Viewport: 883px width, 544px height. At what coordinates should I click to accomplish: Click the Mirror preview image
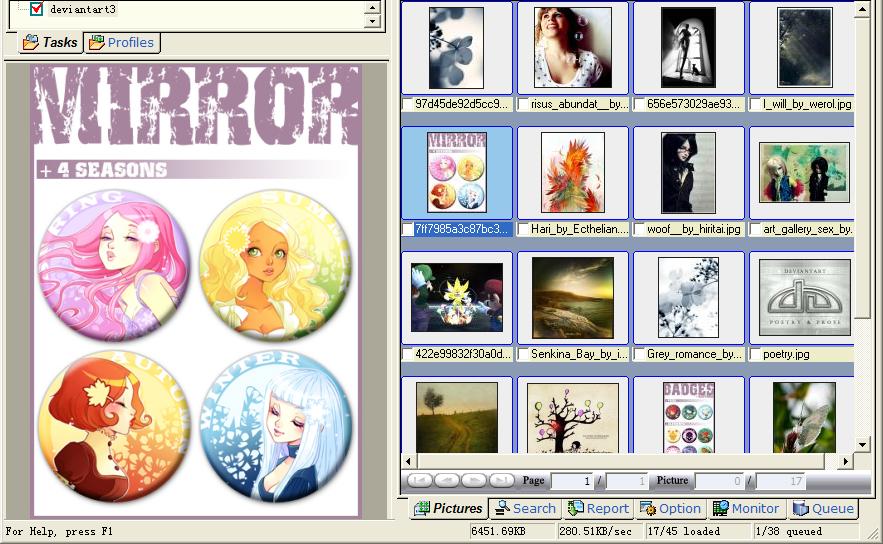click(196, 291)
